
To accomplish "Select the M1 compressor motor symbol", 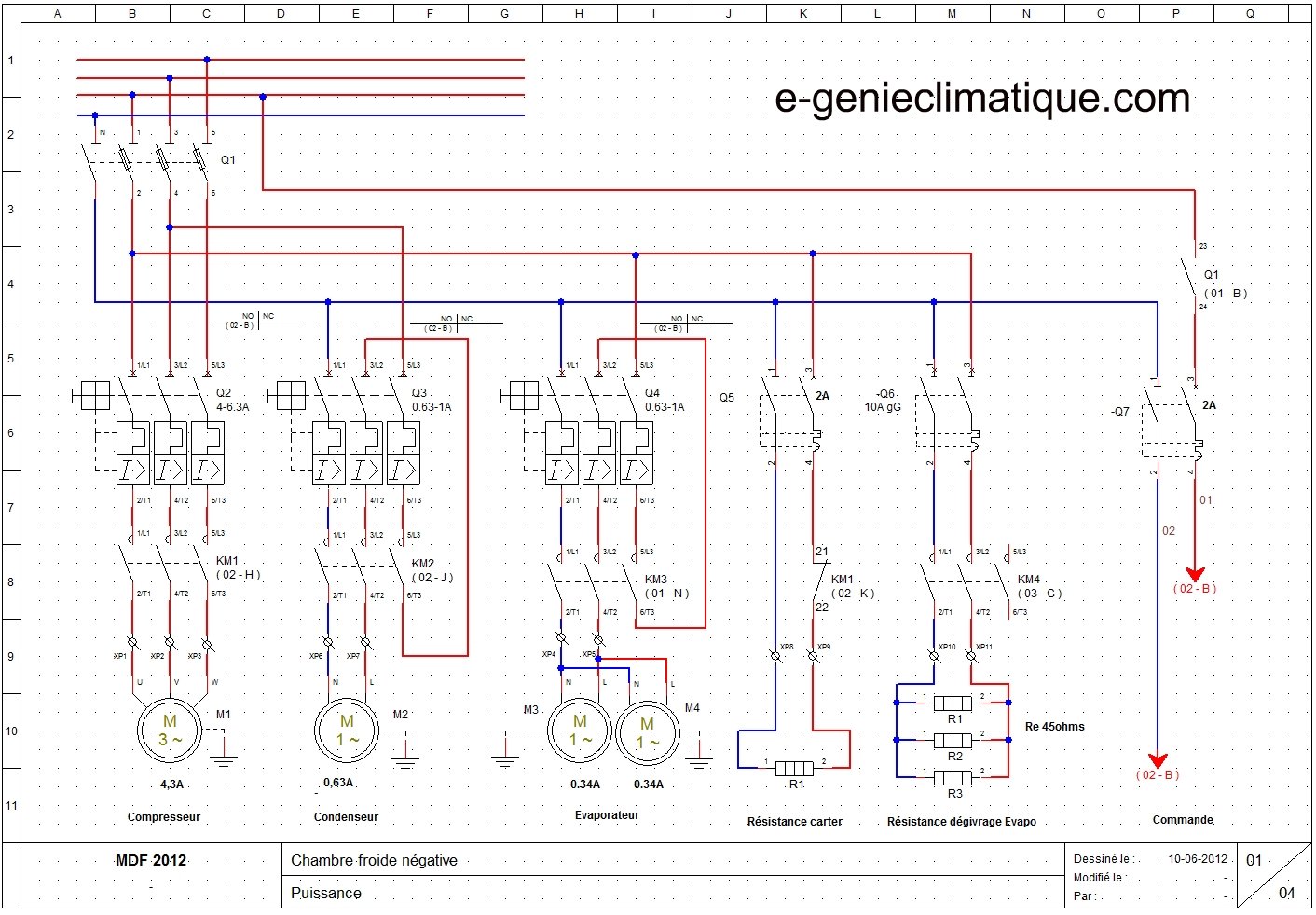I will (x=170, y=731).
